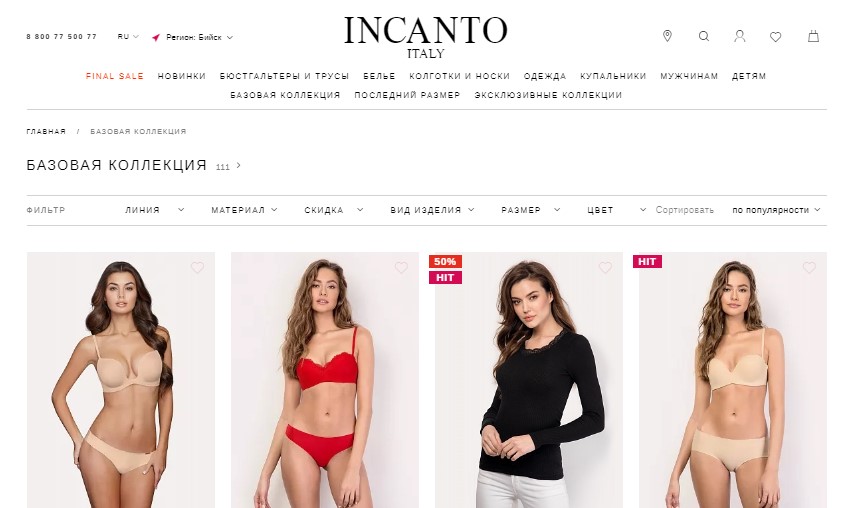Open the Цвет color filter

click(617, 210)
